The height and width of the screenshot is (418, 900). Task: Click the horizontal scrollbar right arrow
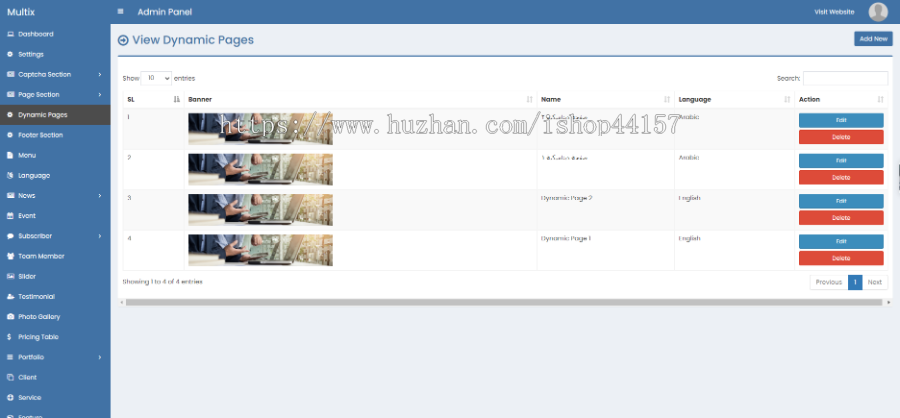889,302
